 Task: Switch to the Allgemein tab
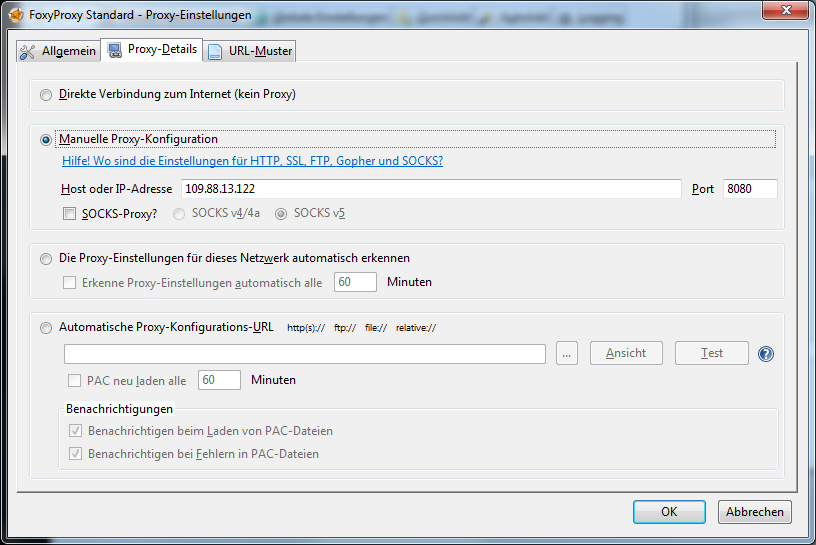point(58,51)
